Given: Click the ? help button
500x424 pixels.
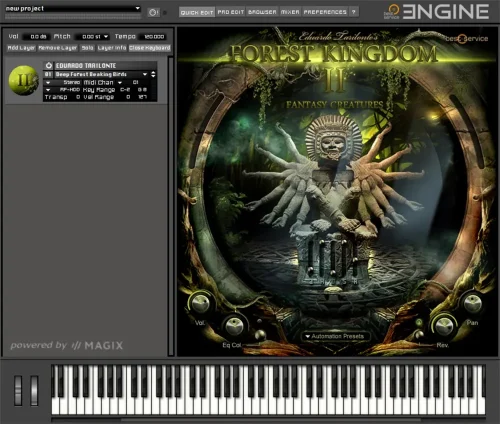Looking at the screenshot, I should tap(354, 12).
